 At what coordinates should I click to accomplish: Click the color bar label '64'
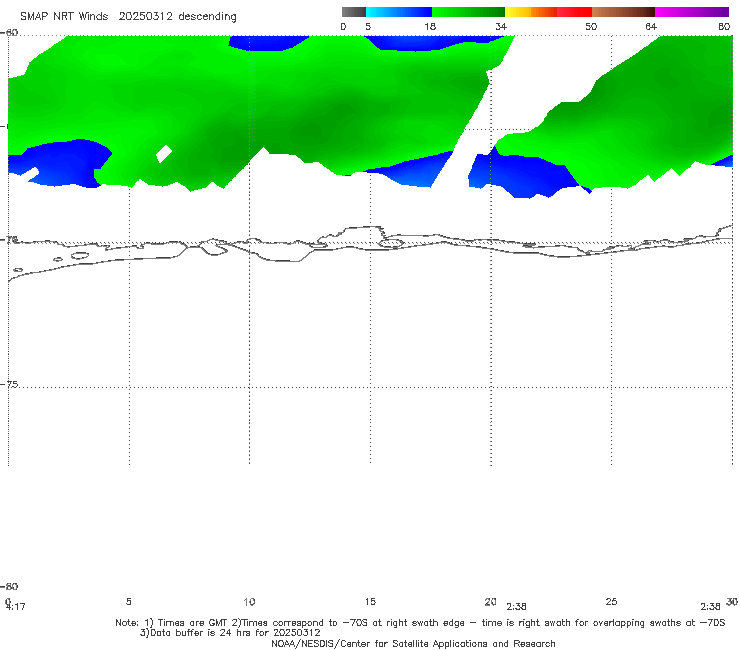[x=651, y=27]
